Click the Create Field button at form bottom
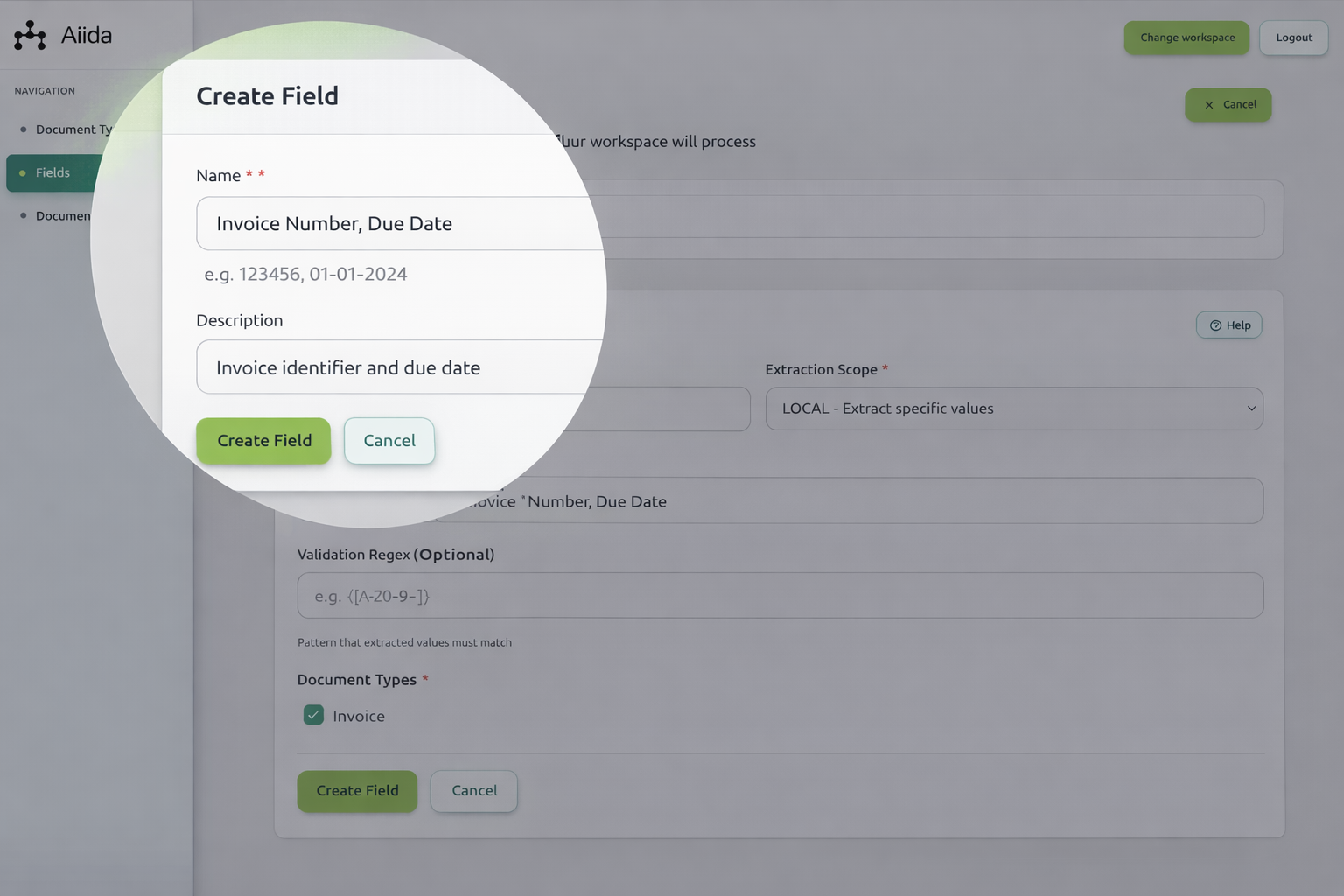The image size is (1344, 896). [357, 790]
